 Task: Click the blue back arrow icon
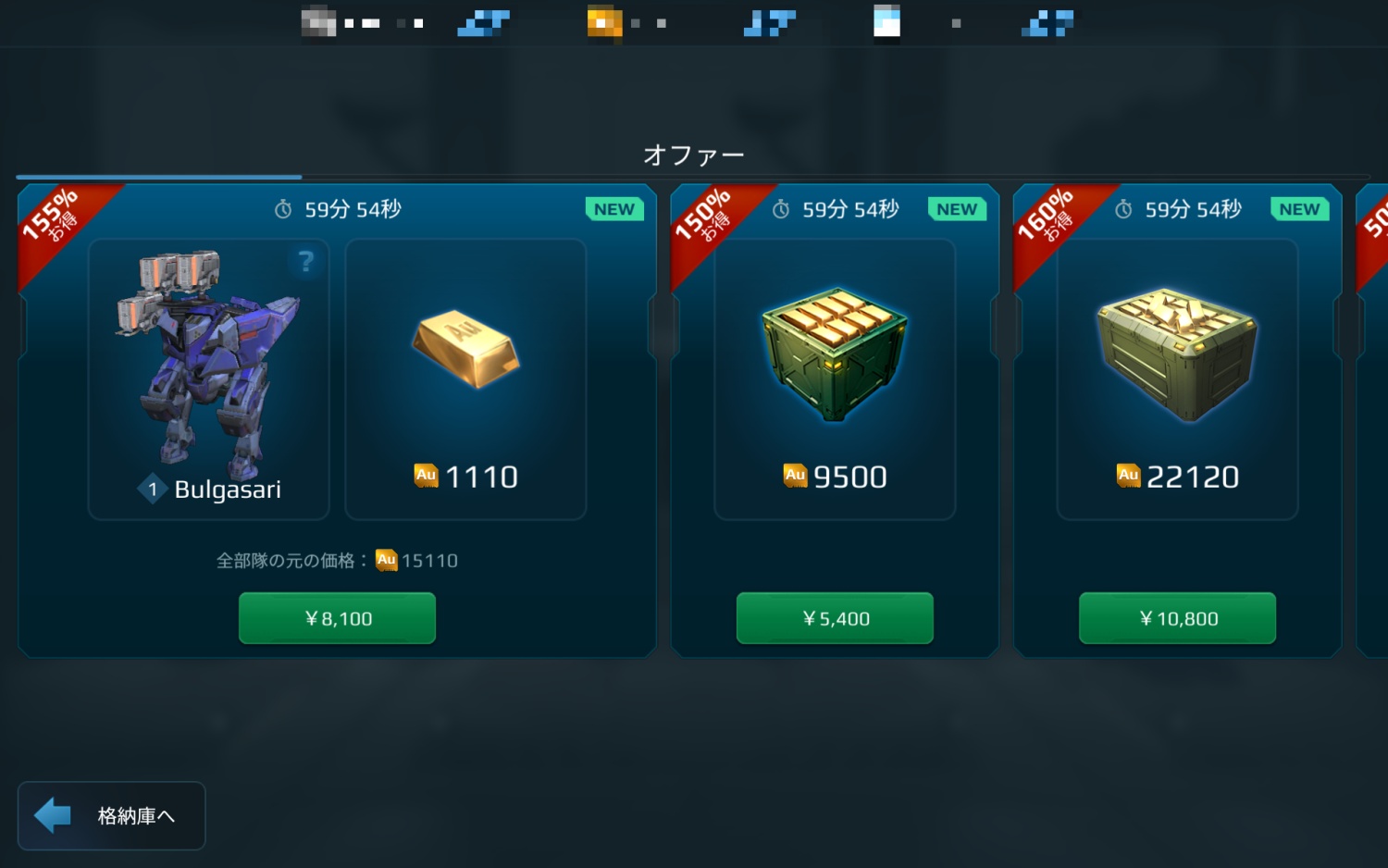pos(53,815)
